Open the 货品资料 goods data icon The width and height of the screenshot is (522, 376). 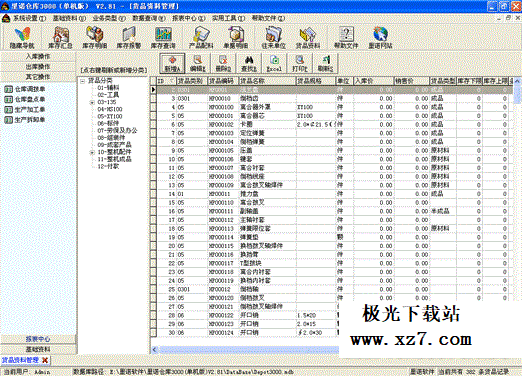point(308,38)
